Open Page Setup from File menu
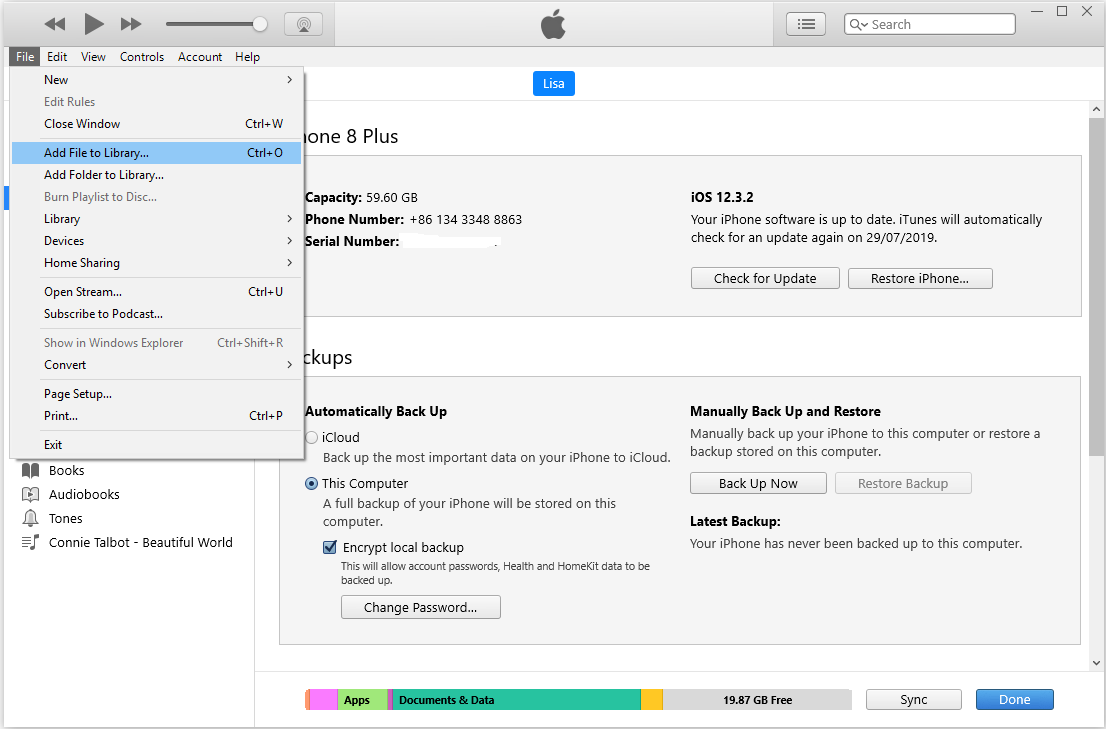Viewport: 1106px width, 729px height. (157, 394)
